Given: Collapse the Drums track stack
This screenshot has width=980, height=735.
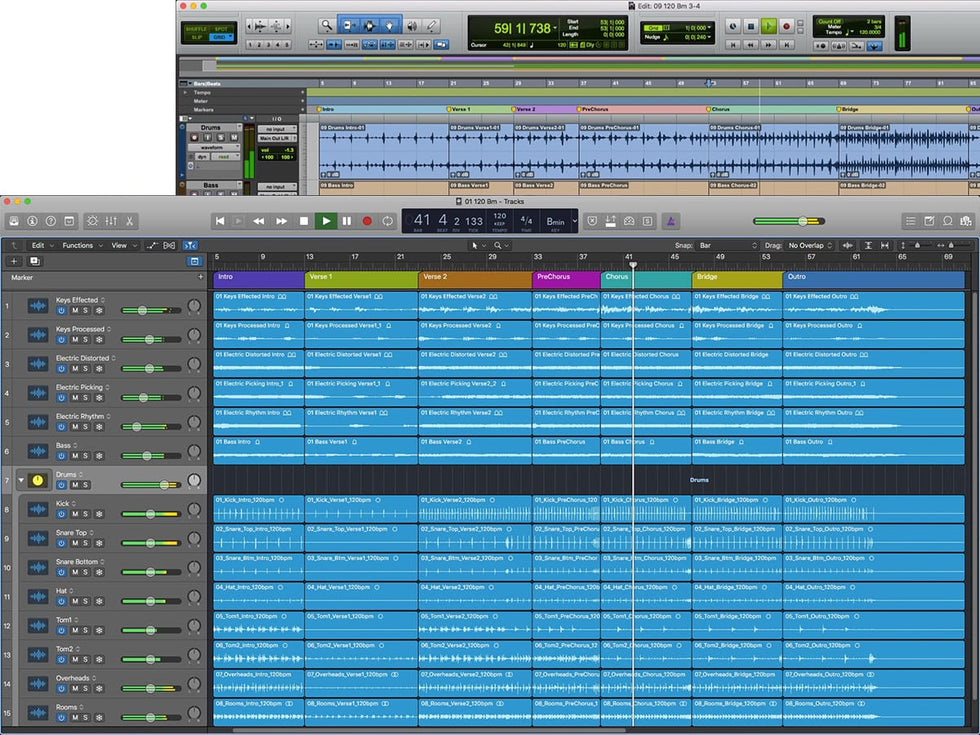Looking at the screenshot, I should [20, 481].
